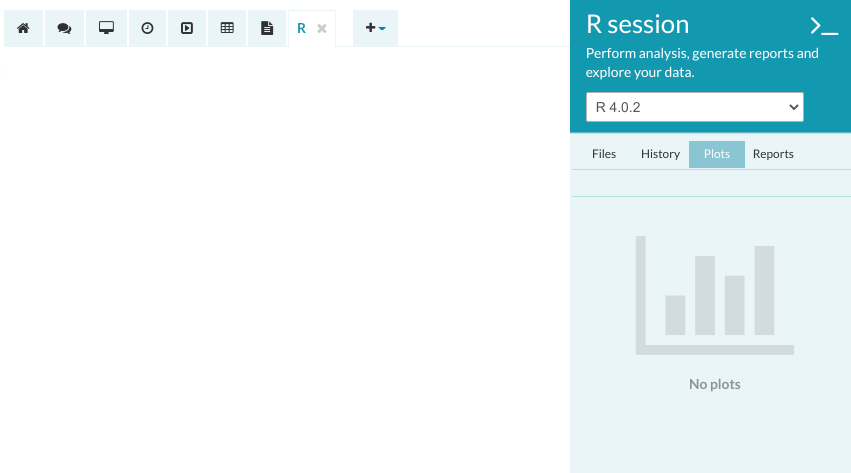
Task: Click the bar chart placeholder image
Action: [714, 295]
